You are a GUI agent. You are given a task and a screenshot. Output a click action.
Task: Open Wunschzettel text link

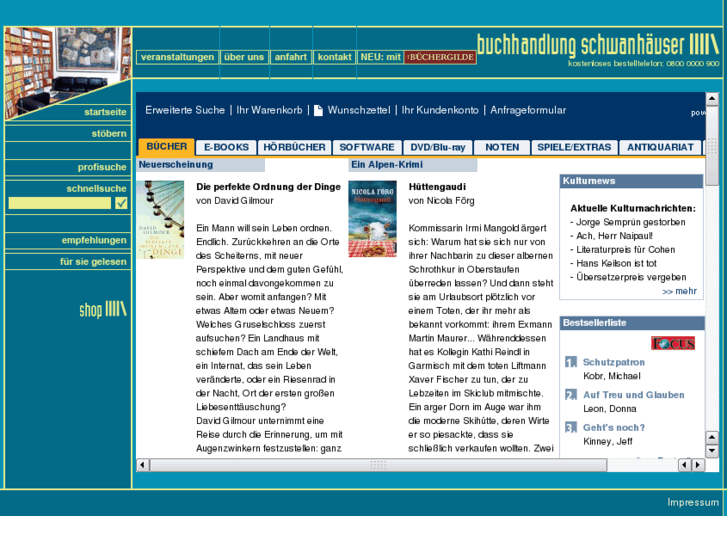[359, 110]
